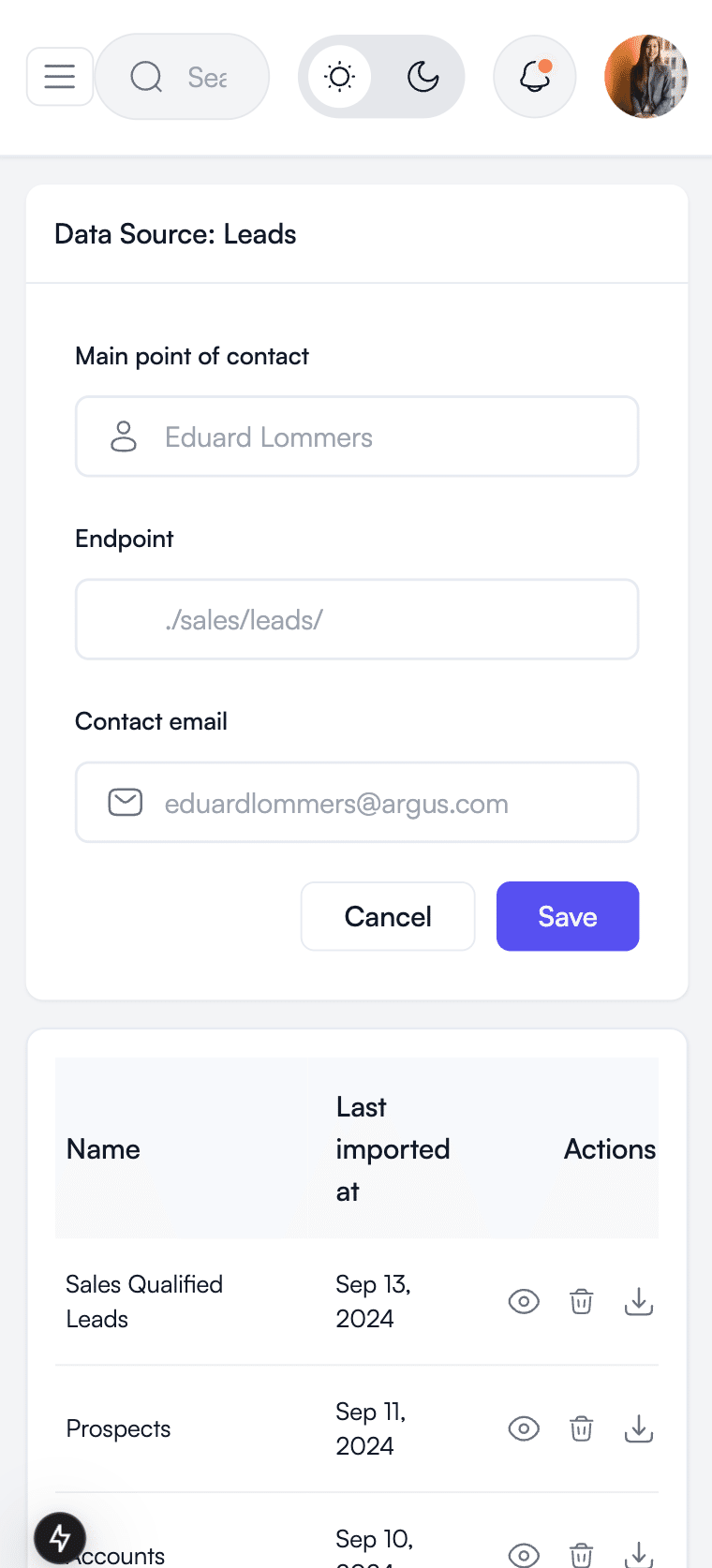Switch to dark mode moon toggle
Viewport: 712px width, 1568px height.
423,77
